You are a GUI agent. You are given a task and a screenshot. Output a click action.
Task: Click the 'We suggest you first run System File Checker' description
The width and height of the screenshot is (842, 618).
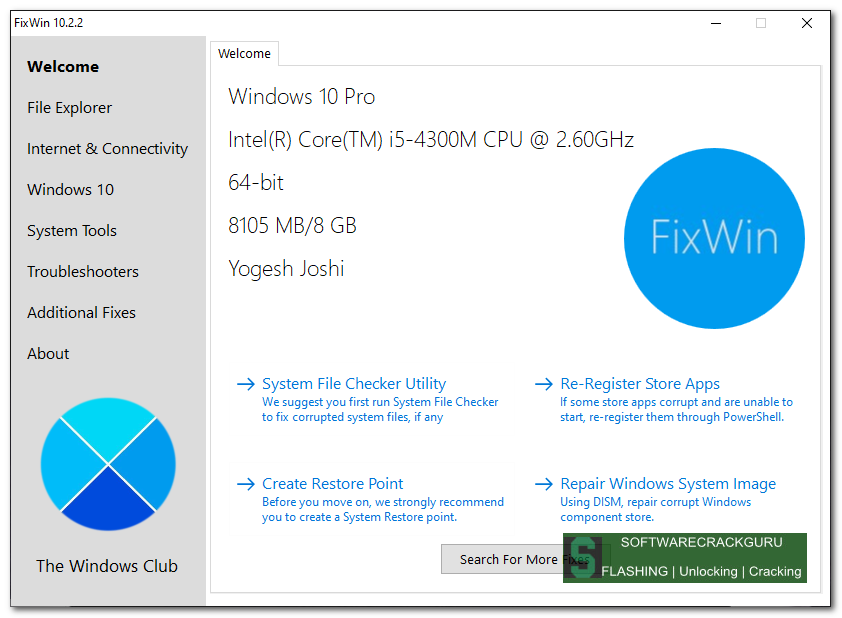point(380,410)
